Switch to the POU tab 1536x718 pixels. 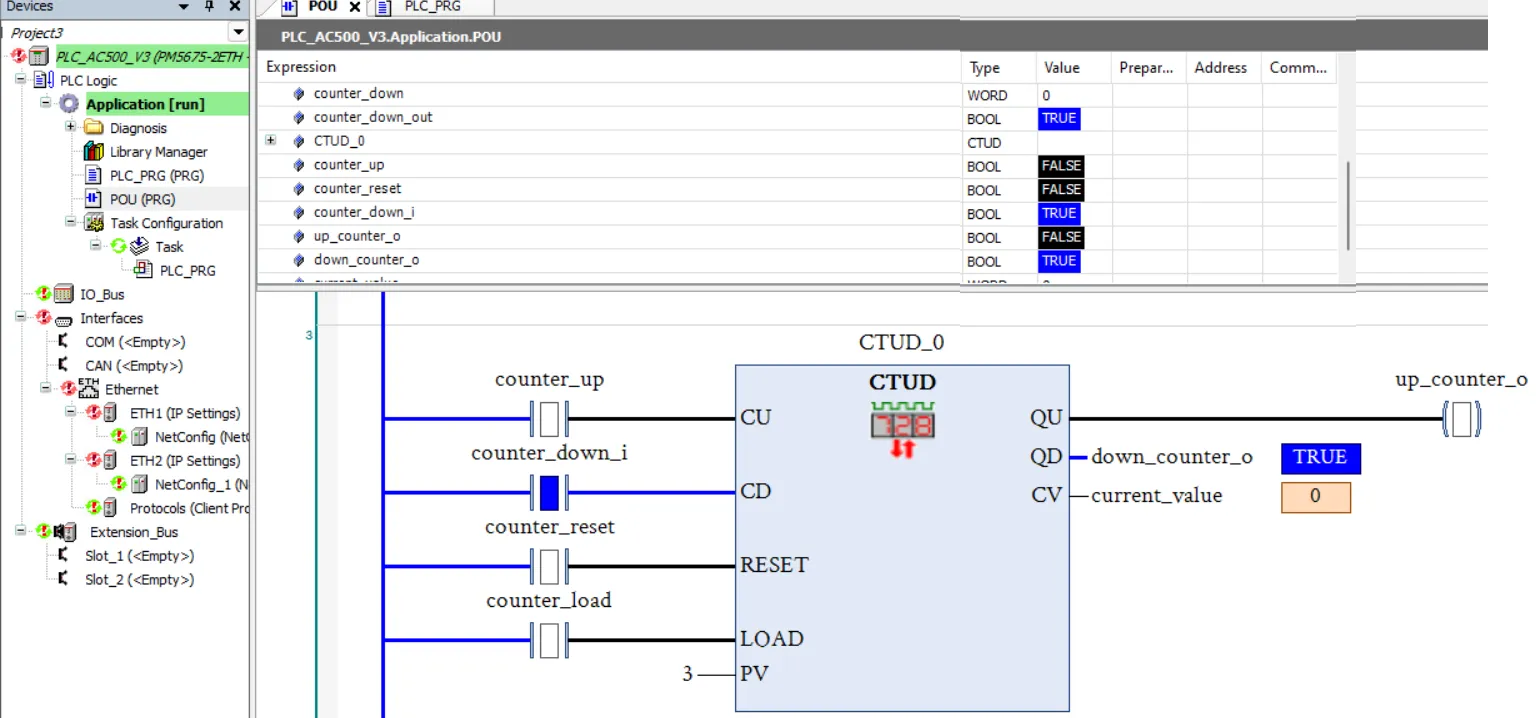coord(323,7)
